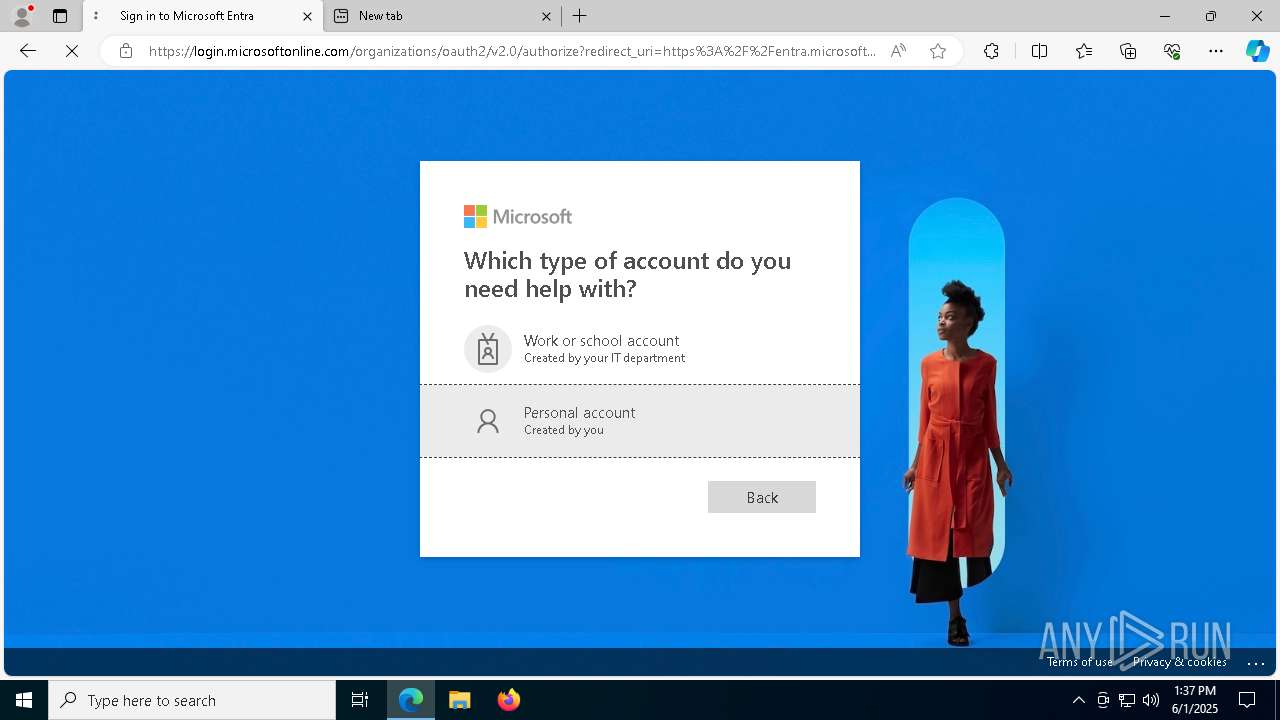Switch to New tab tab
This screenshot has width=1280, height=720.
(443, 16)
